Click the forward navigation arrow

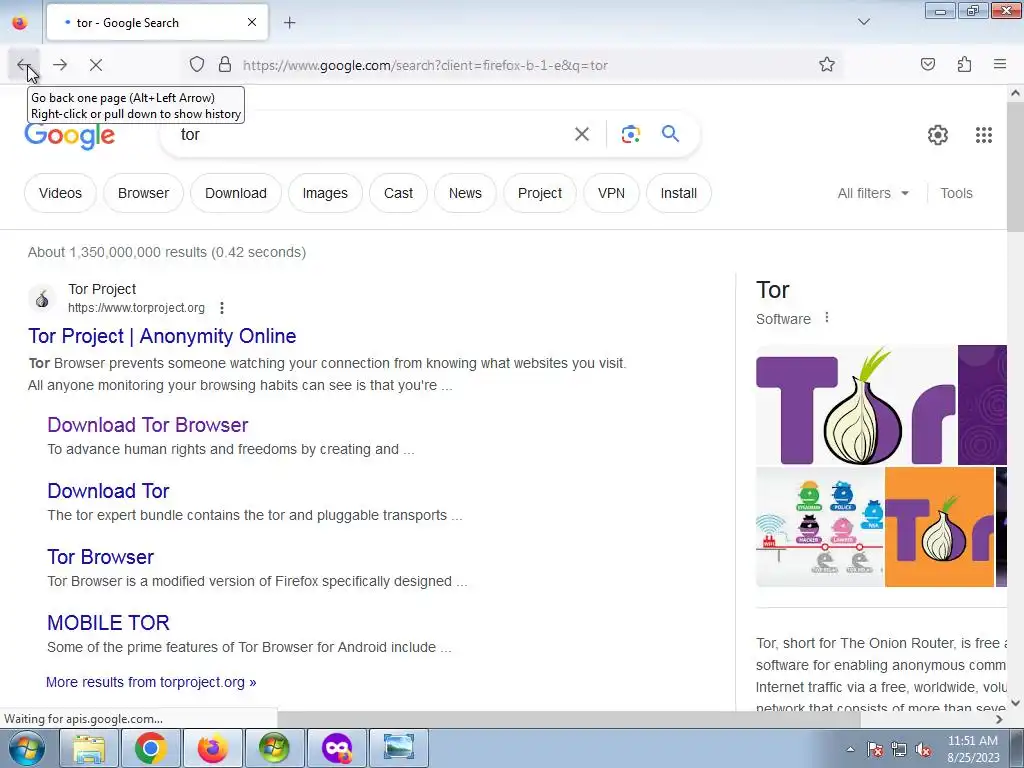click(60, 65)
